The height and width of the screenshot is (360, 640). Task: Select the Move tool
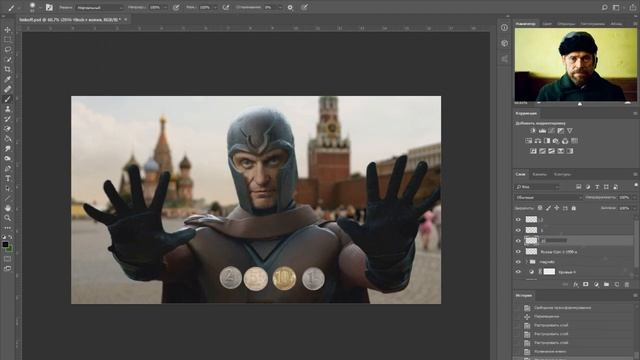(x=8, y=30)
